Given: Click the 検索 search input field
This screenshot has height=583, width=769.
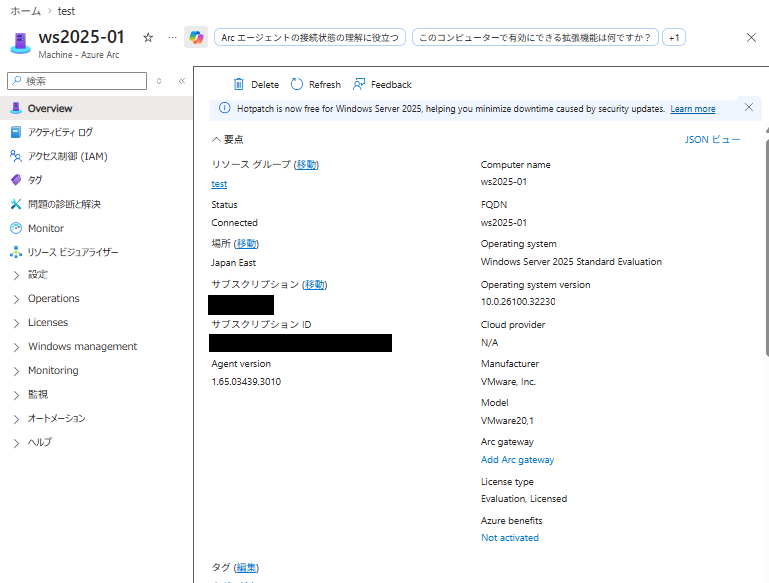Looking at the screenshot, I should click(77, 81).
